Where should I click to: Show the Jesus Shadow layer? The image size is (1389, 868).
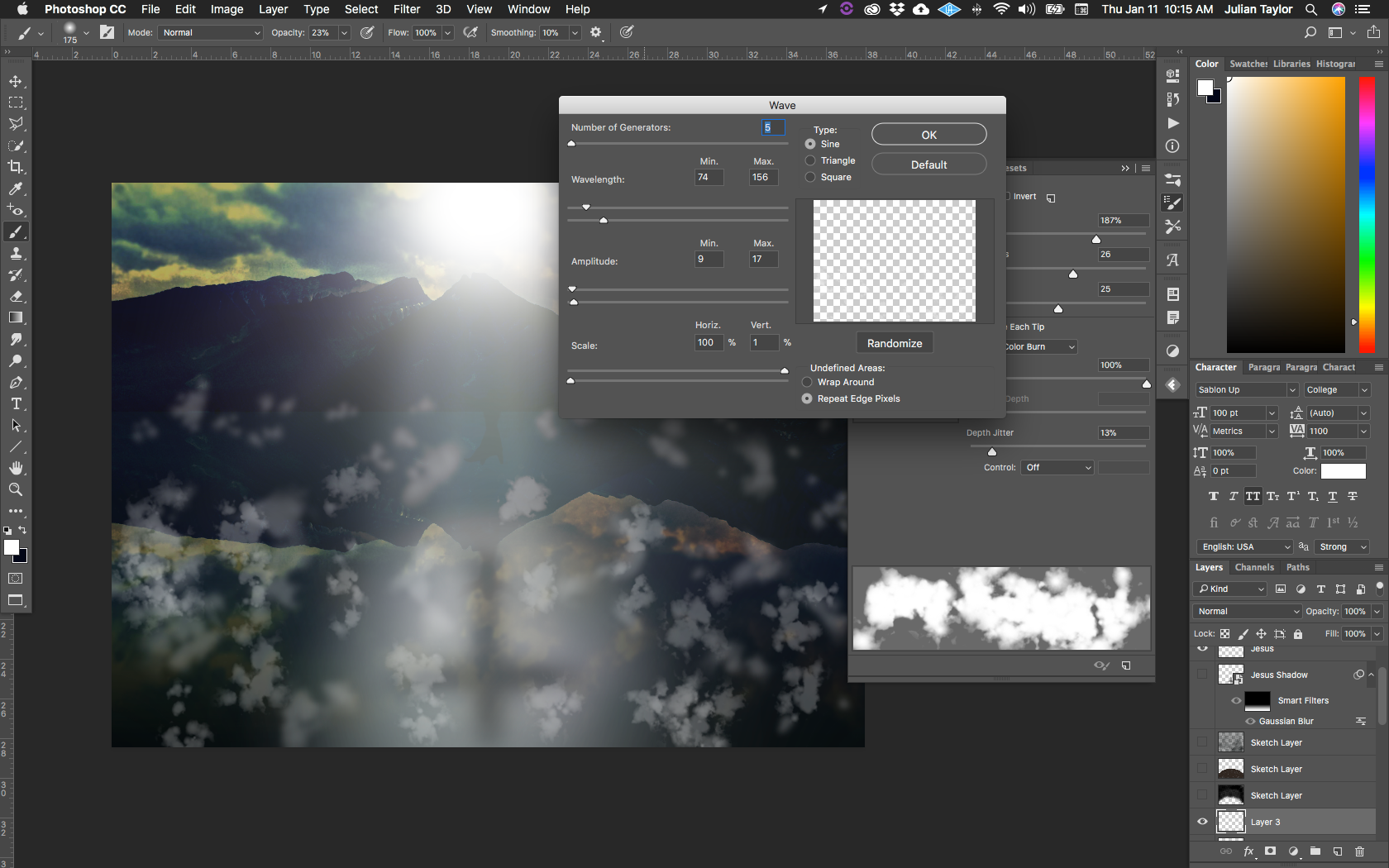coord(1202,675)
